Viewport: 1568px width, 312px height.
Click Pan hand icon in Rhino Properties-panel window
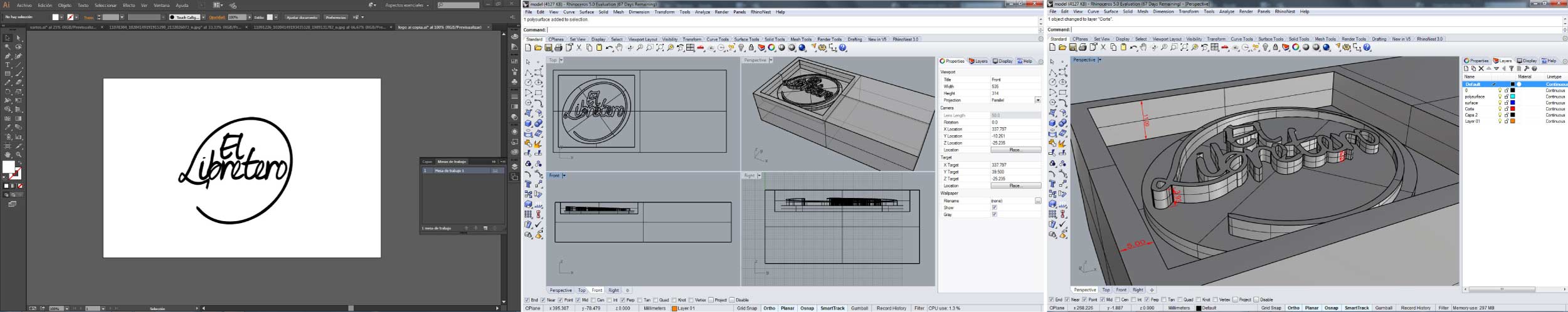[619, 48]
